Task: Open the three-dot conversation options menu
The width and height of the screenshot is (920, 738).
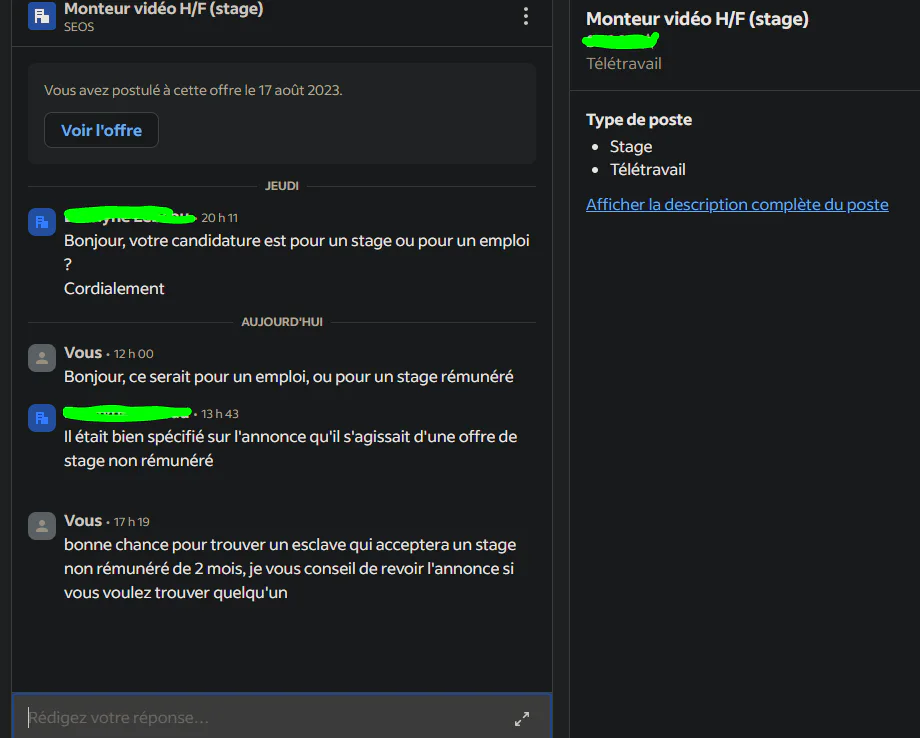Action: (x=526, y=16)
